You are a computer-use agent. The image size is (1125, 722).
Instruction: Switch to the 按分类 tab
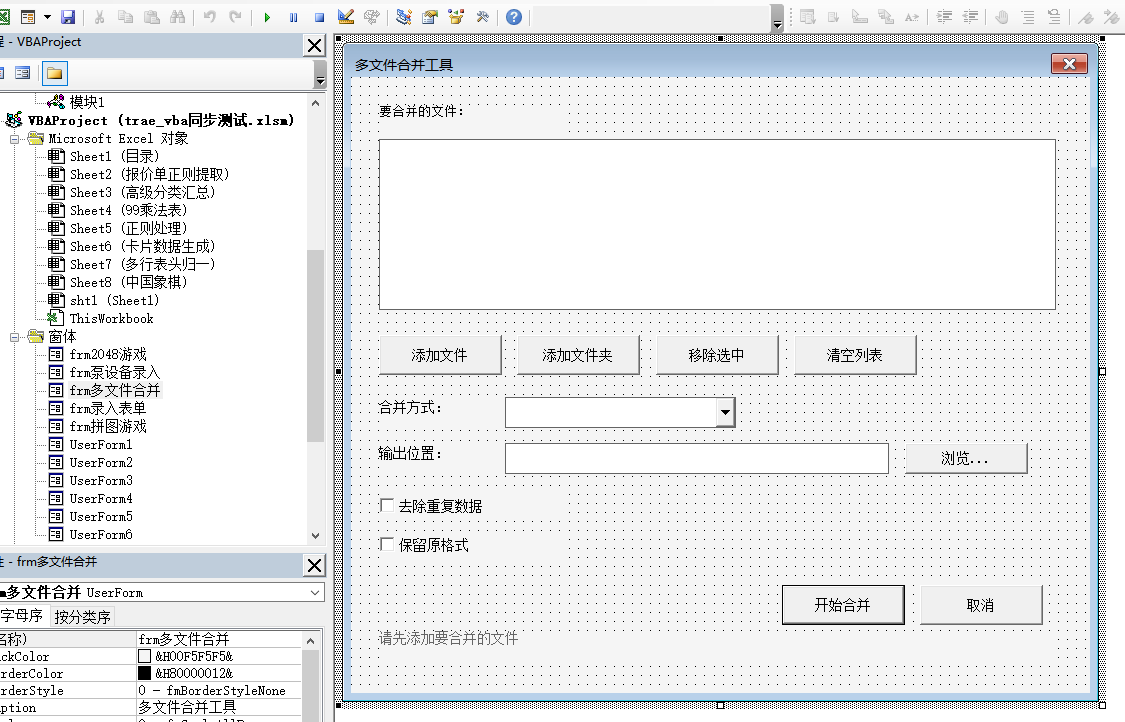[x=84, y=615]
